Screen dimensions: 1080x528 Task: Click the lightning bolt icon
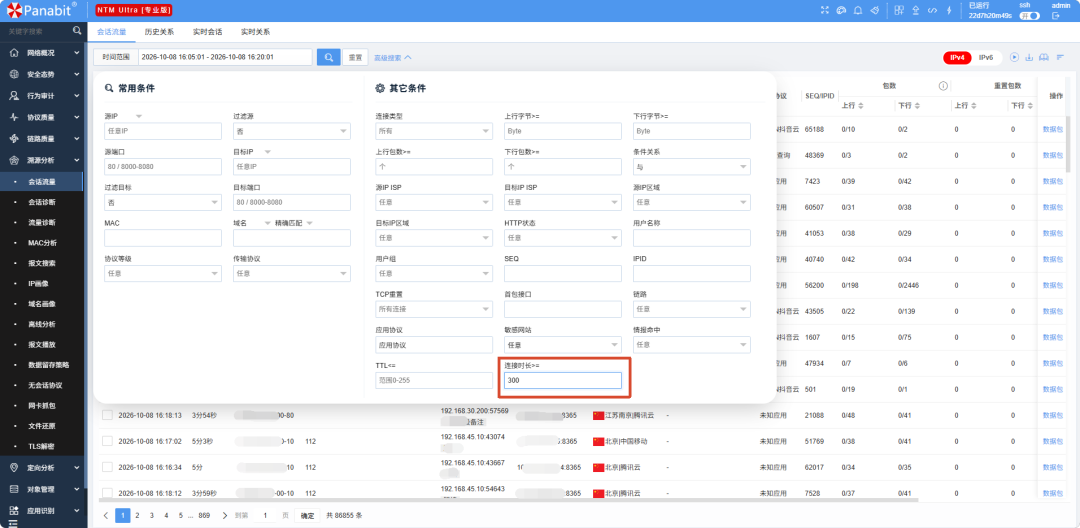949,10
